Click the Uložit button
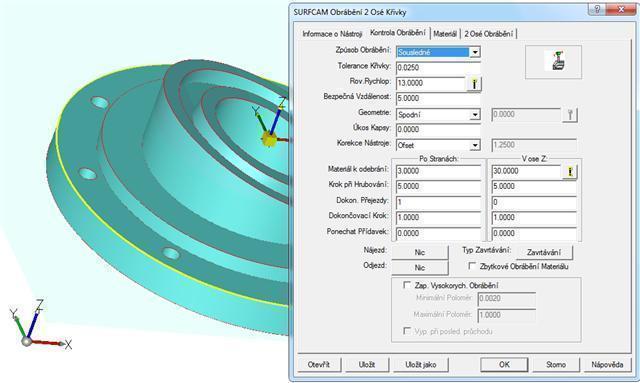640x383 pixels. [367, 365]
